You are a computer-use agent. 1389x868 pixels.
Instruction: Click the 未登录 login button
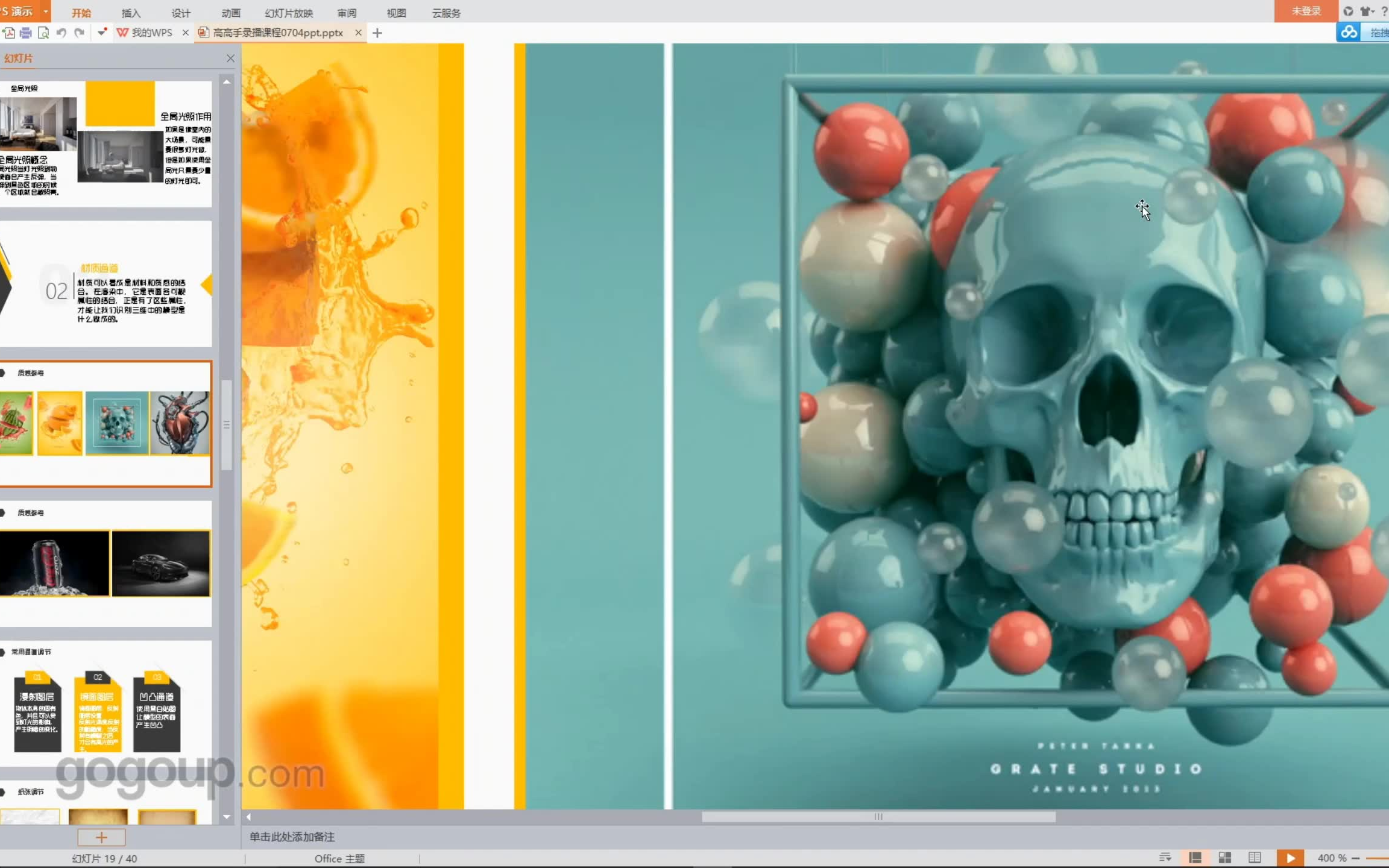coord(1306,11)
